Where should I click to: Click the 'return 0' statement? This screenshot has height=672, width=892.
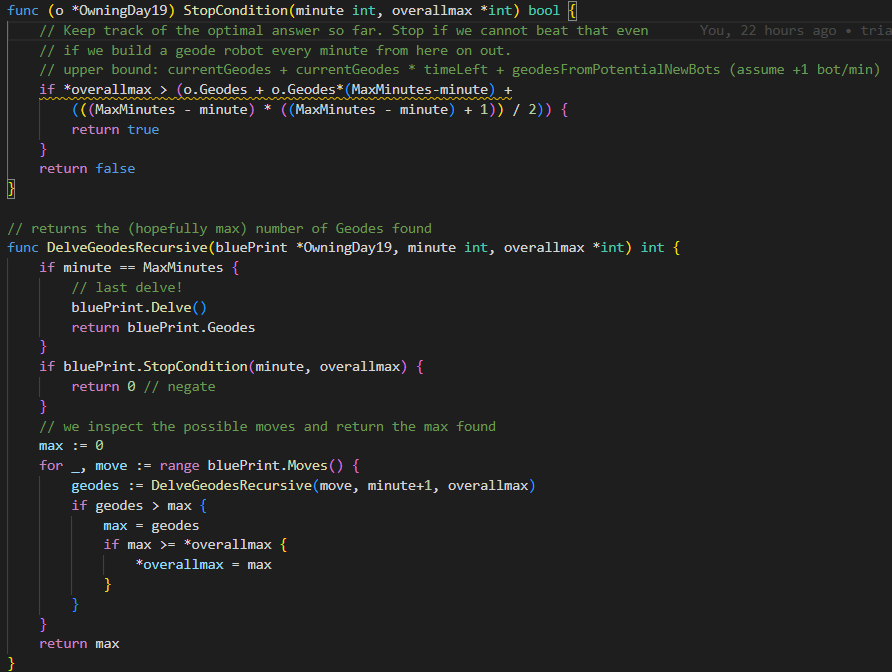coord(103,387)
